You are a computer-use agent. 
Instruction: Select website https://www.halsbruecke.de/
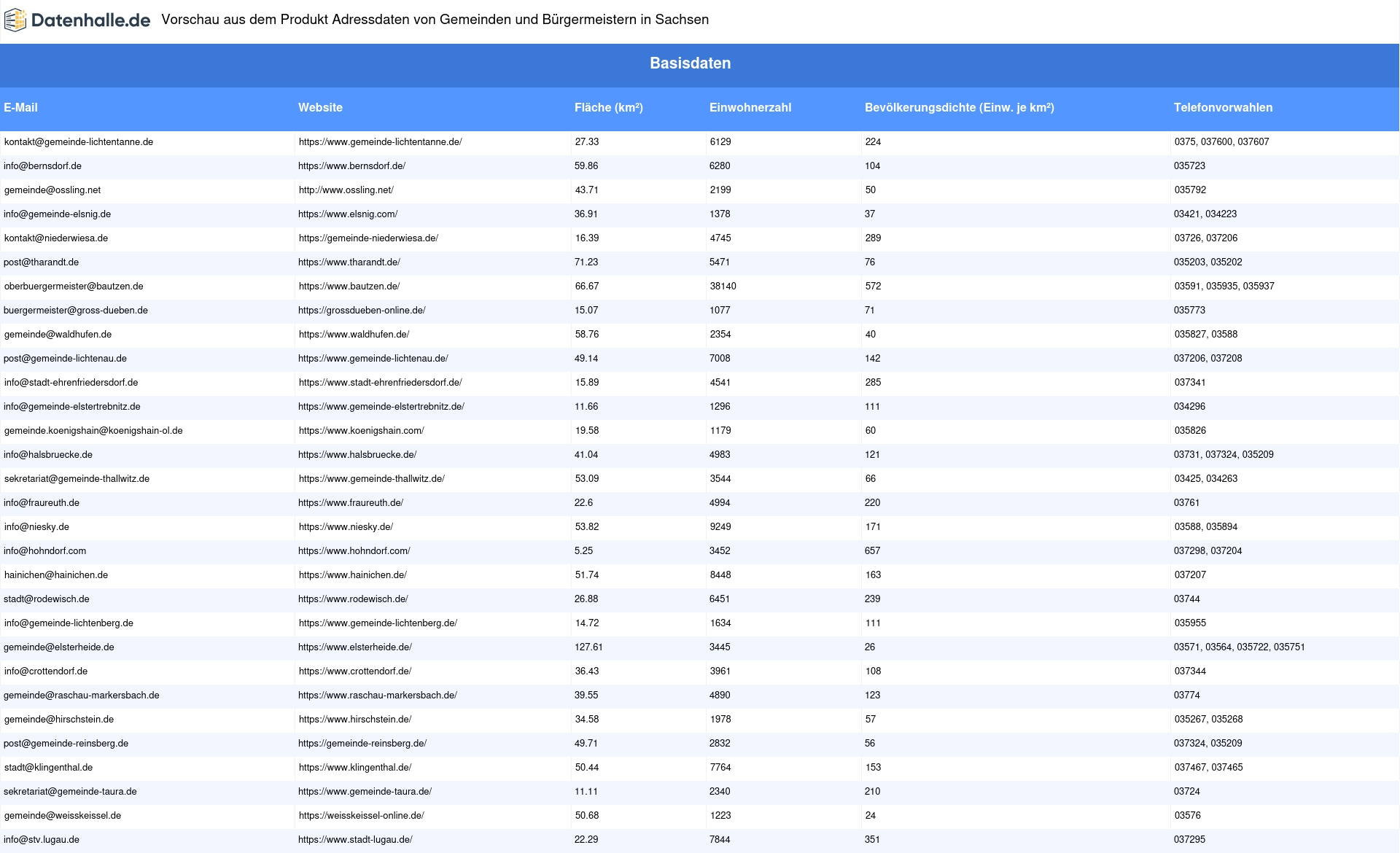coord(357,455)
